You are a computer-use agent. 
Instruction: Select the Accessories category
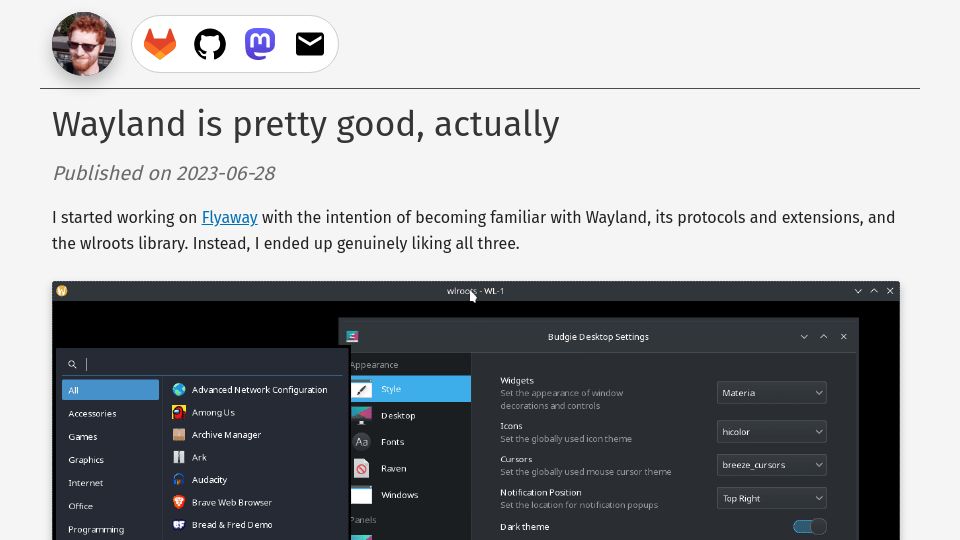coord(92,413)
